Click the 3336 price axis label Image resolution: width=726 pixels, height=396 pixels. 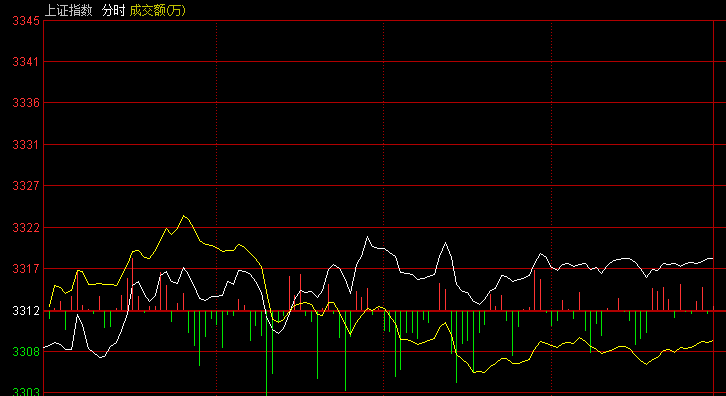click(x=25, y=103)
